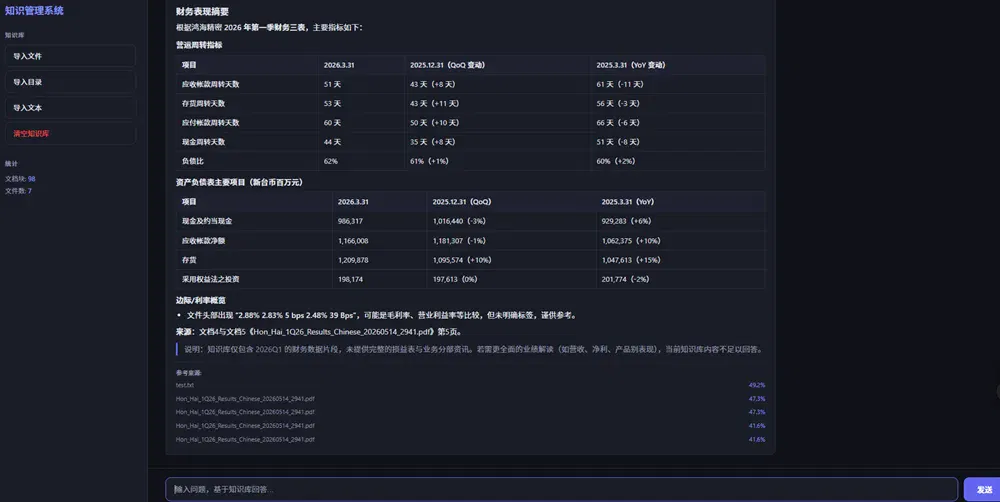The height and width of the screenshot is (502, 1000).
Task: Click the 边际/利率概览 heading
Action: coord(201,300)
